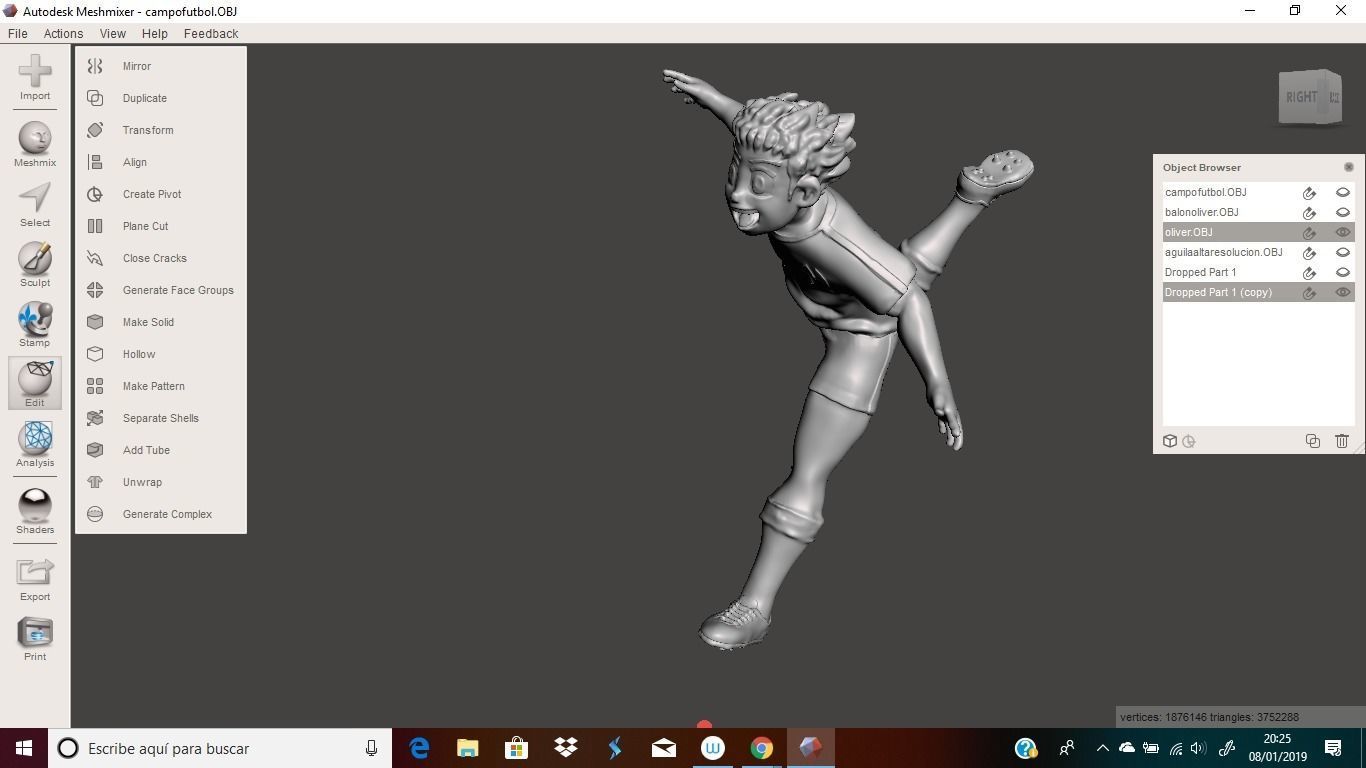1366x768 pixels.
Task: Close the Object Browser panel
Action: point(1348,167)
